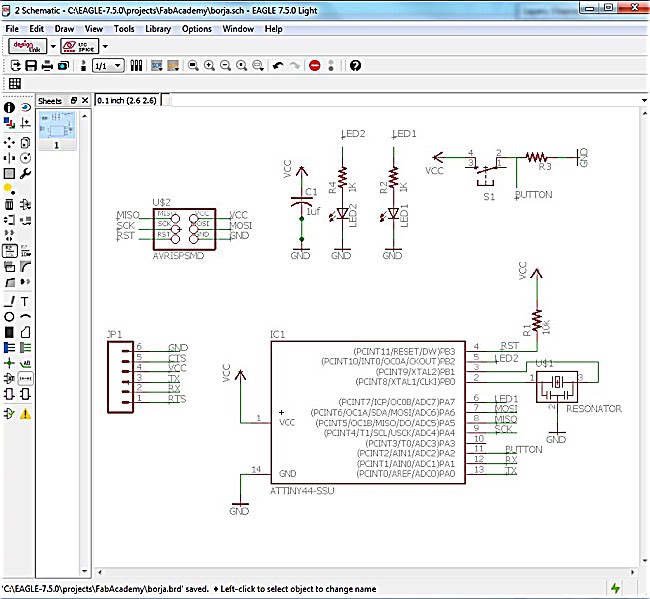
Task: Select the Value tool
Action: [25, 251]
